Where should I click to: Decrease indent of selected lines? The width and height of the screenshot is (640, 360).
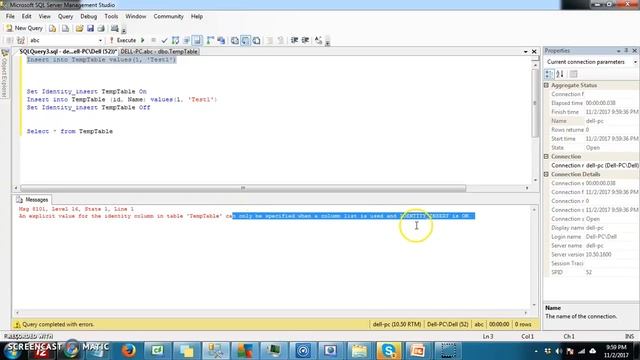tap(294, 40)
